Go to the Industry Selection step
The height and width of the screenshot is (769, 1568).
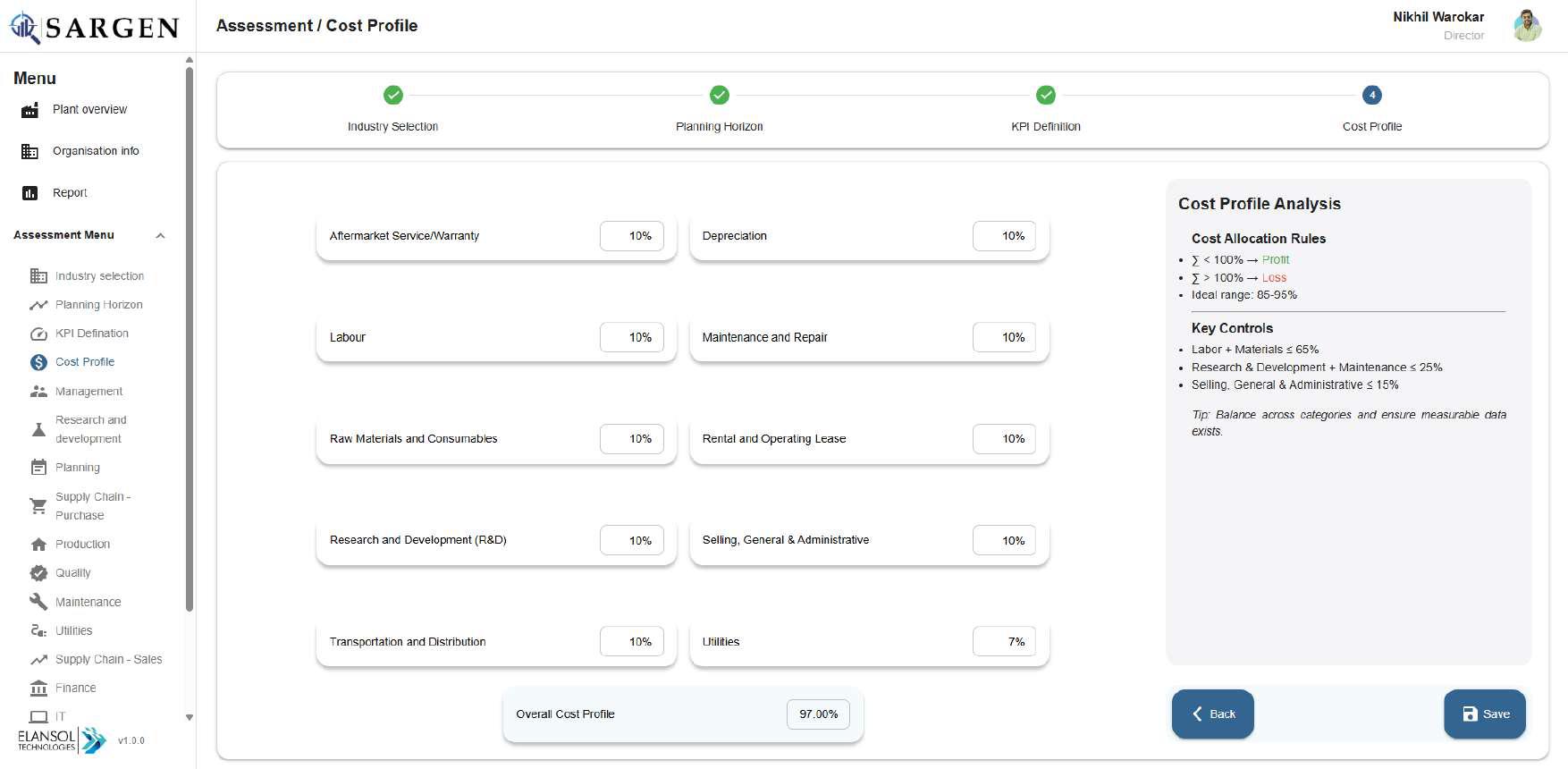click(x=392, y=96)
